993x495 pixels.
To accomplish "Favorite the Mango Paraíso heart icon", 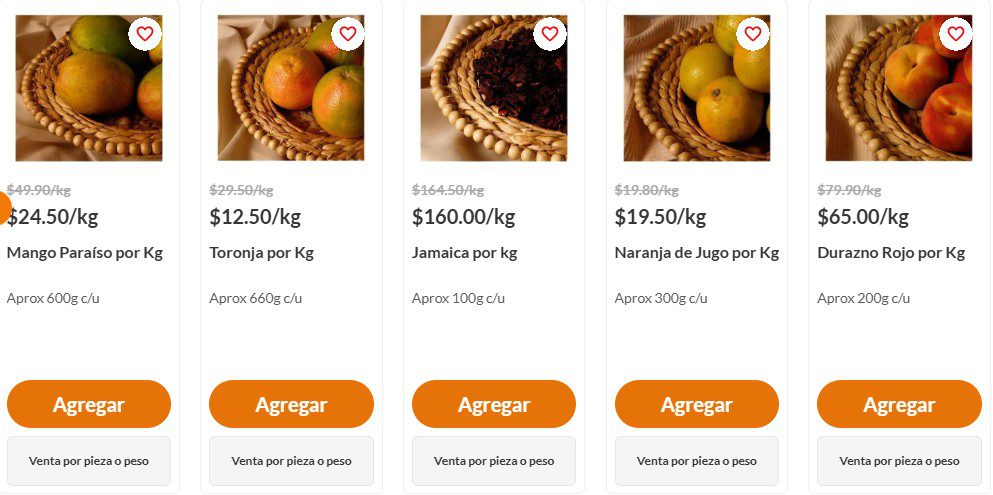I will pos(145,34).
